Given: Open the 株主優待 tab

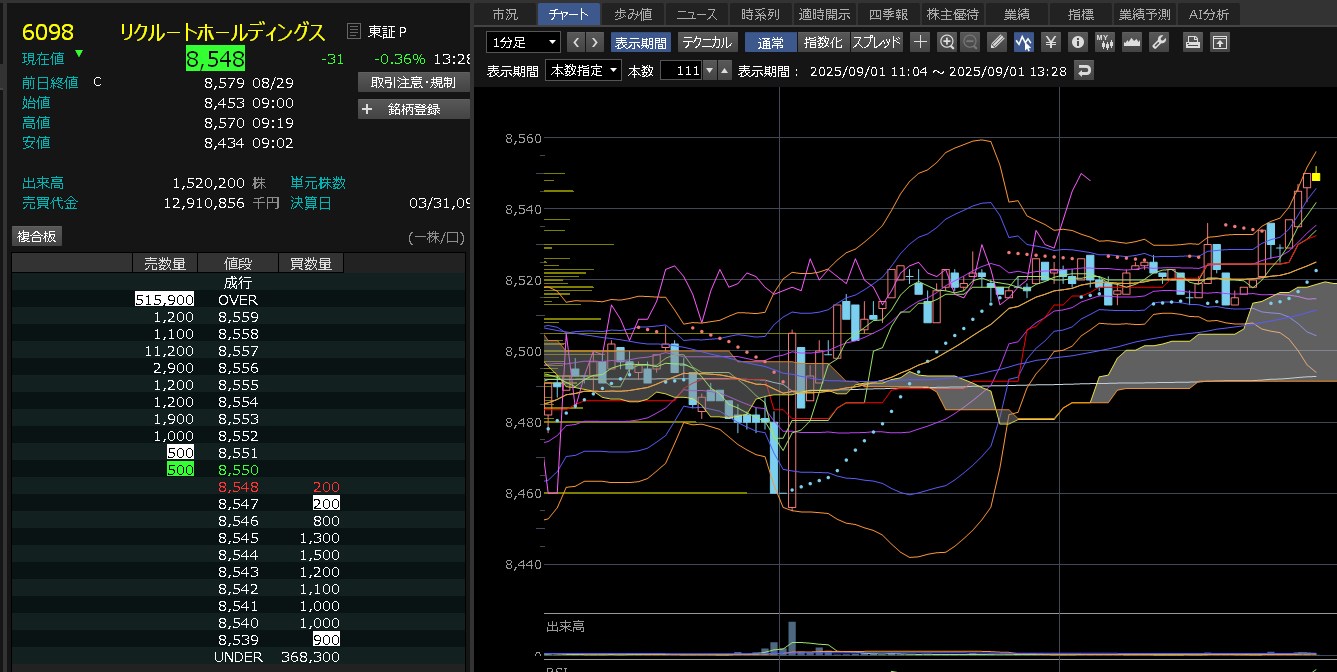Looking at the screenshot, I should click(952, 14).
